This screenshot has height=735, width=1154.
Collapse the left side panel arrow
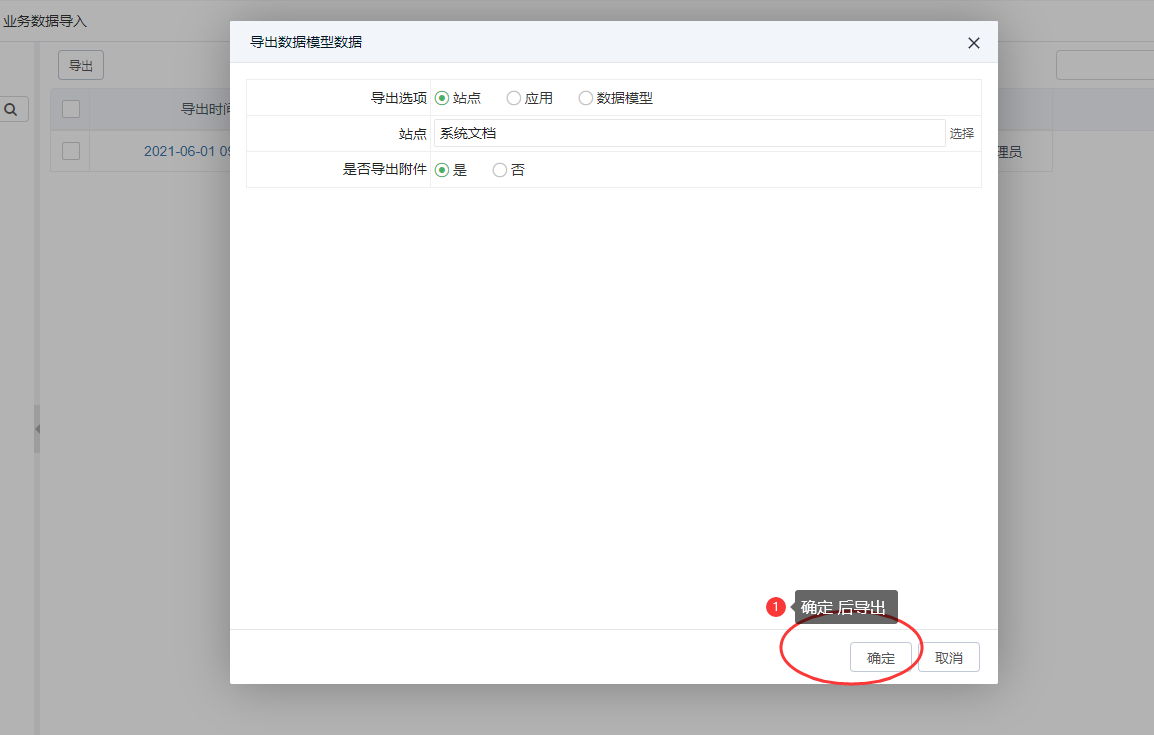coord(37,429)
